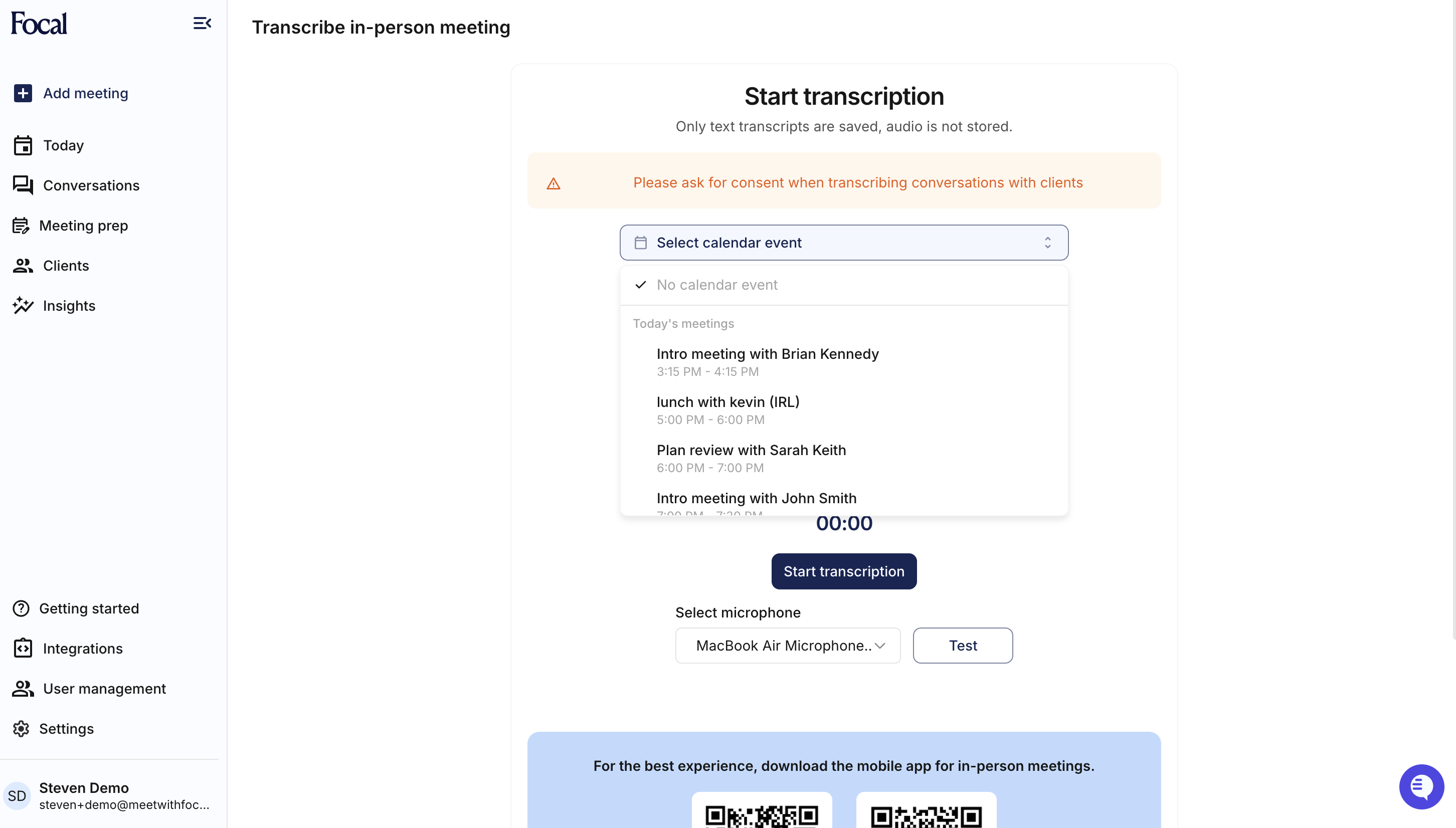Screen dimensions: 1456x828
Task: Expand the calendar event chevron control
Action: (1048, 242)
